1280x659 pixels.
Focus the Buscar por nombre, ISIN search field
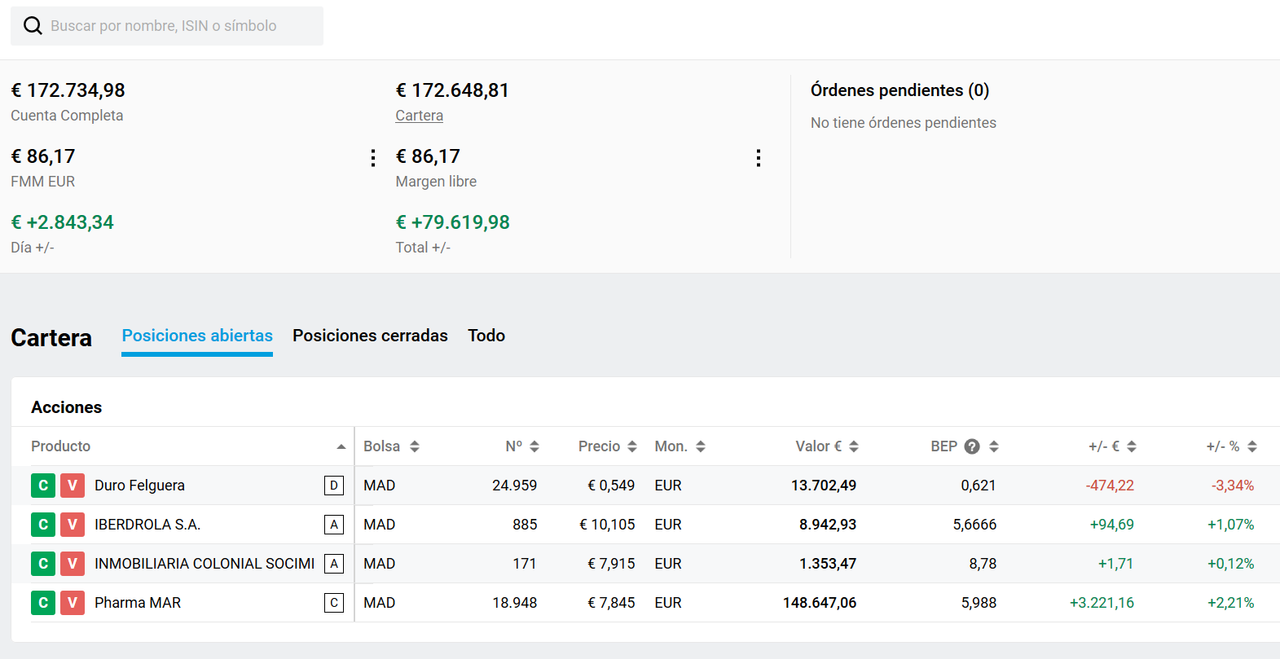tap(167, 26)
